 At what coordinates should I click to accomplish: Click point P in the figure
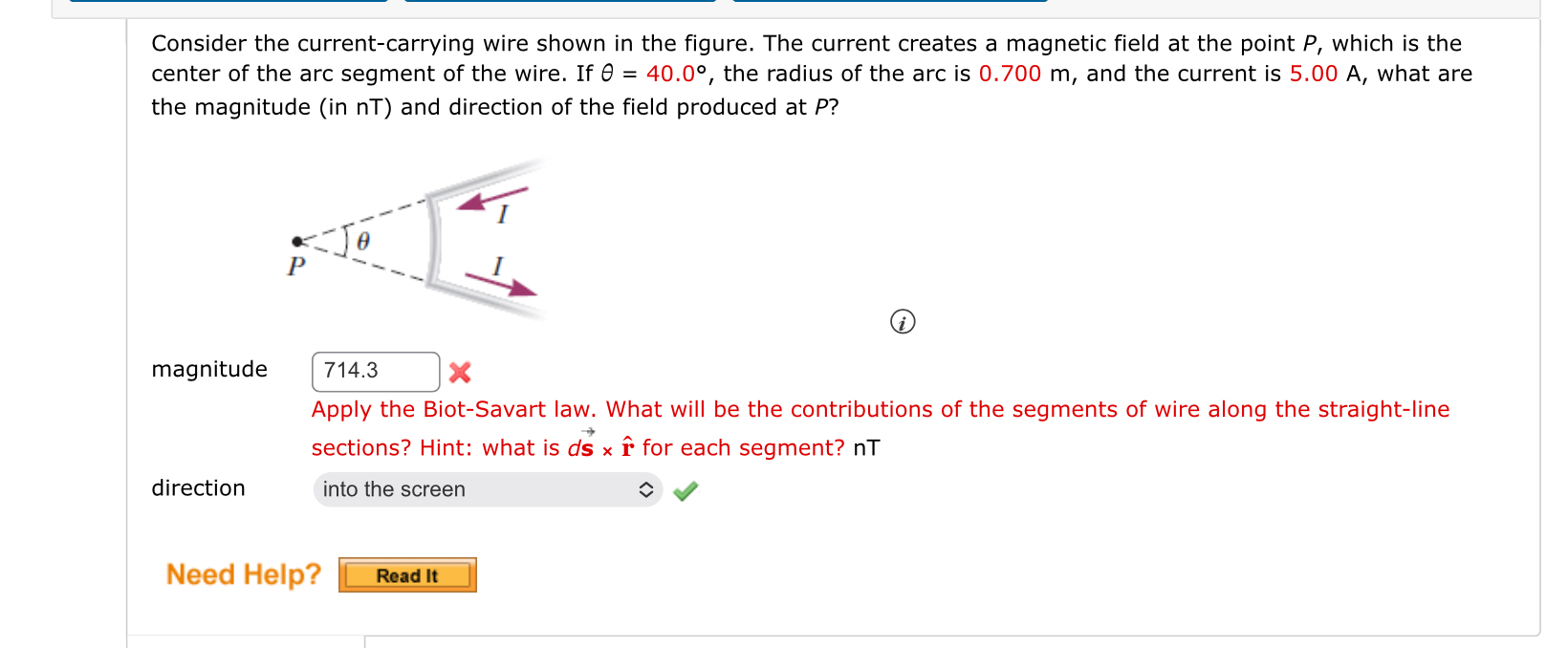point(297,242)
